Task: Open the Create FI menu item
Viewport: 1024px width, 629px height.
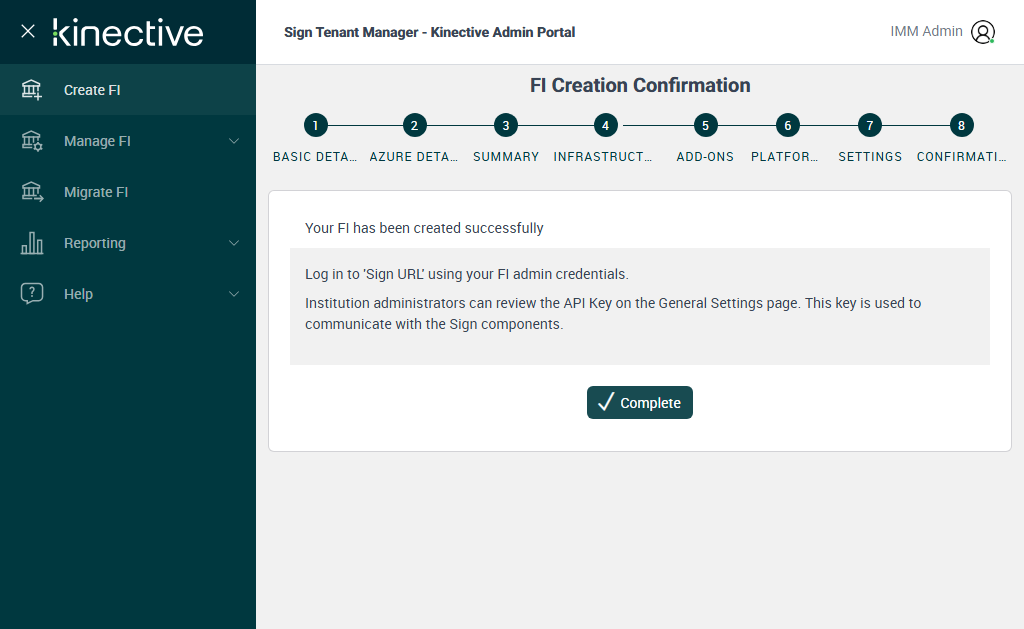Action: [x=128, y=89]
